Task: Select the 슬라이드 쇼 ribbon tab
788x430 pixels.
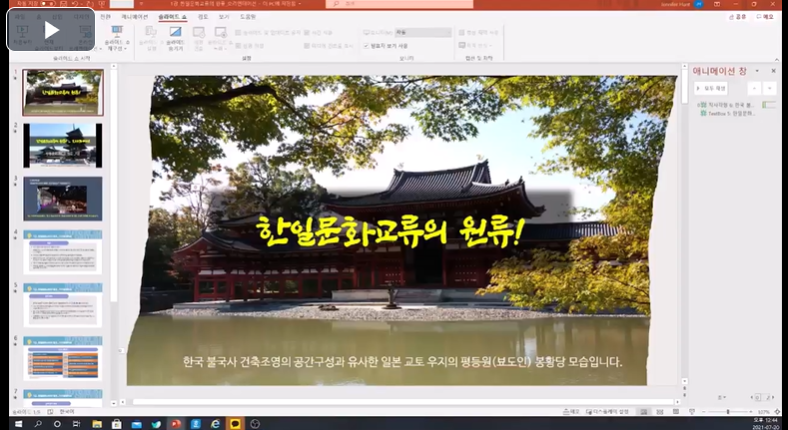Action: [172, 17]
